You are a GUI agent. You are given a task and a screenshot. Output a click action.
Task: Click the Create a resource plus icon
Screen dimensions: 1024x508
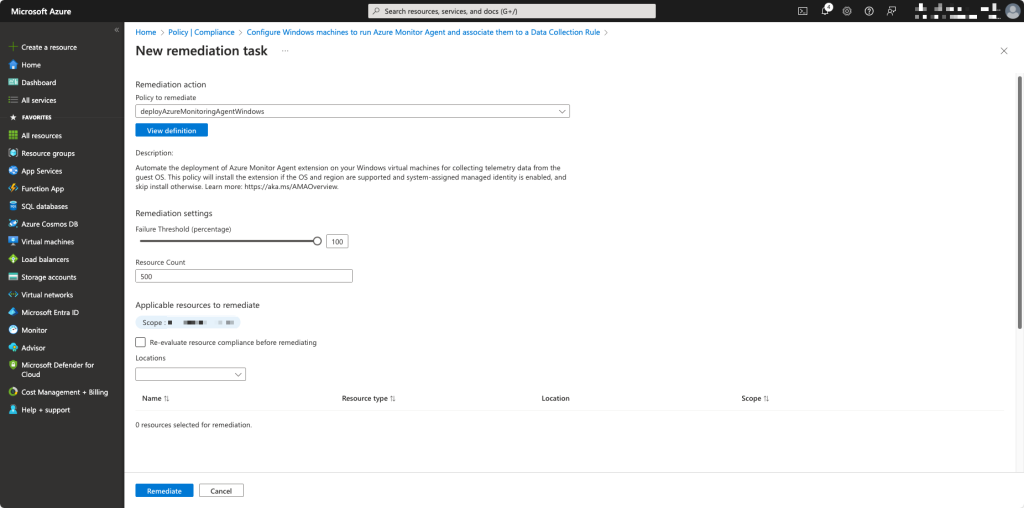point(12,47)
